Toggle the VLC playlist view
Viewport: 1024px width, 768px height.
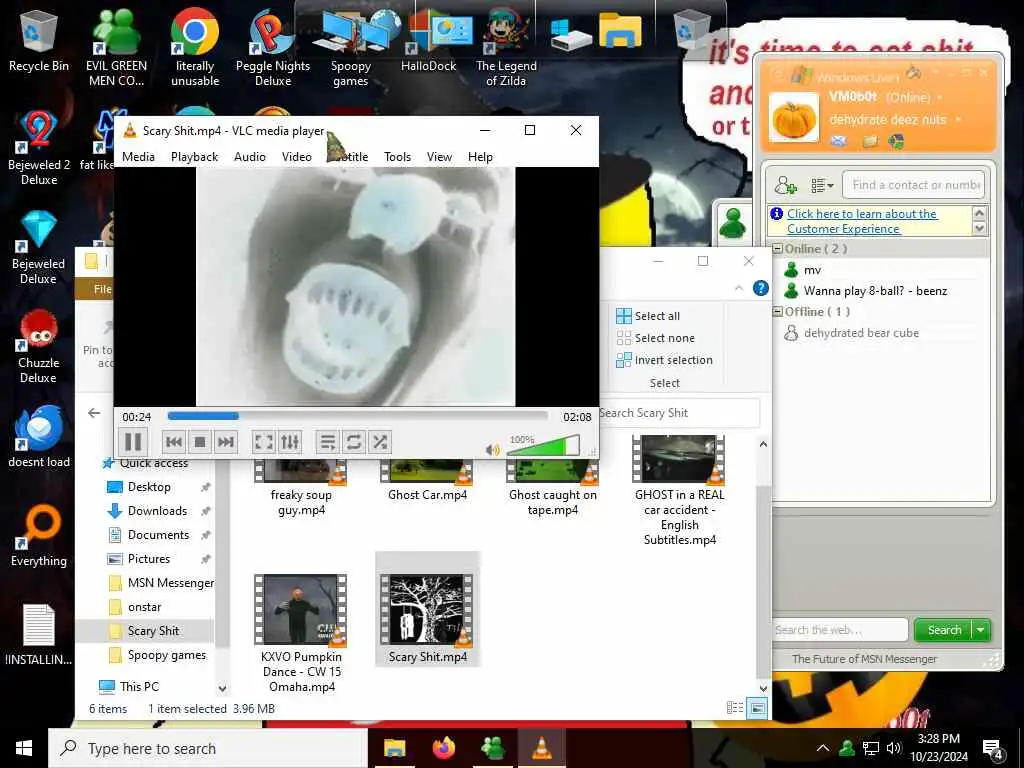tap(328, 442)
